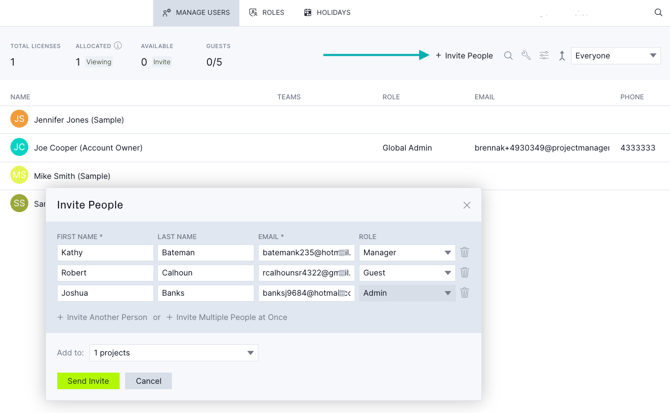670x413 pixels.
Task: Click + Invite Another Person
Action: pos(102,317)
